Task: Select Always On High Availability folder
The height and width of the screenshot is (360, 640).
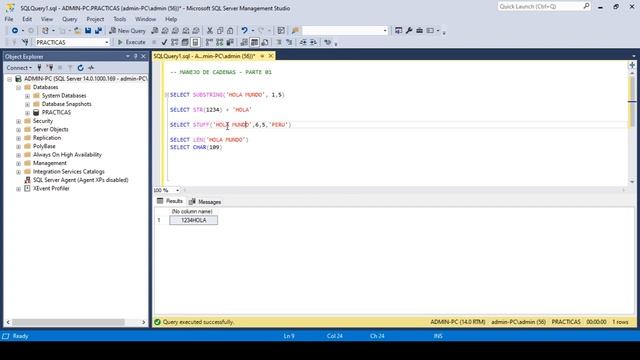Action: 67,155
